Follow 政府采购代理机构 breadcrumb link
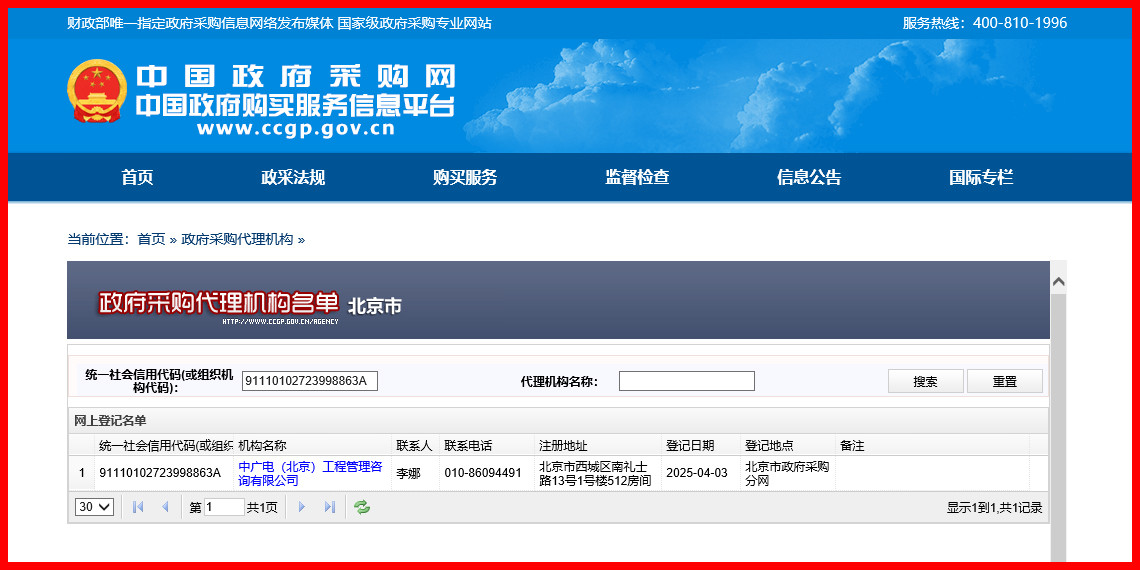This screenshot has height=570, width=1140. pyautogui.click(x=237, y=239)
